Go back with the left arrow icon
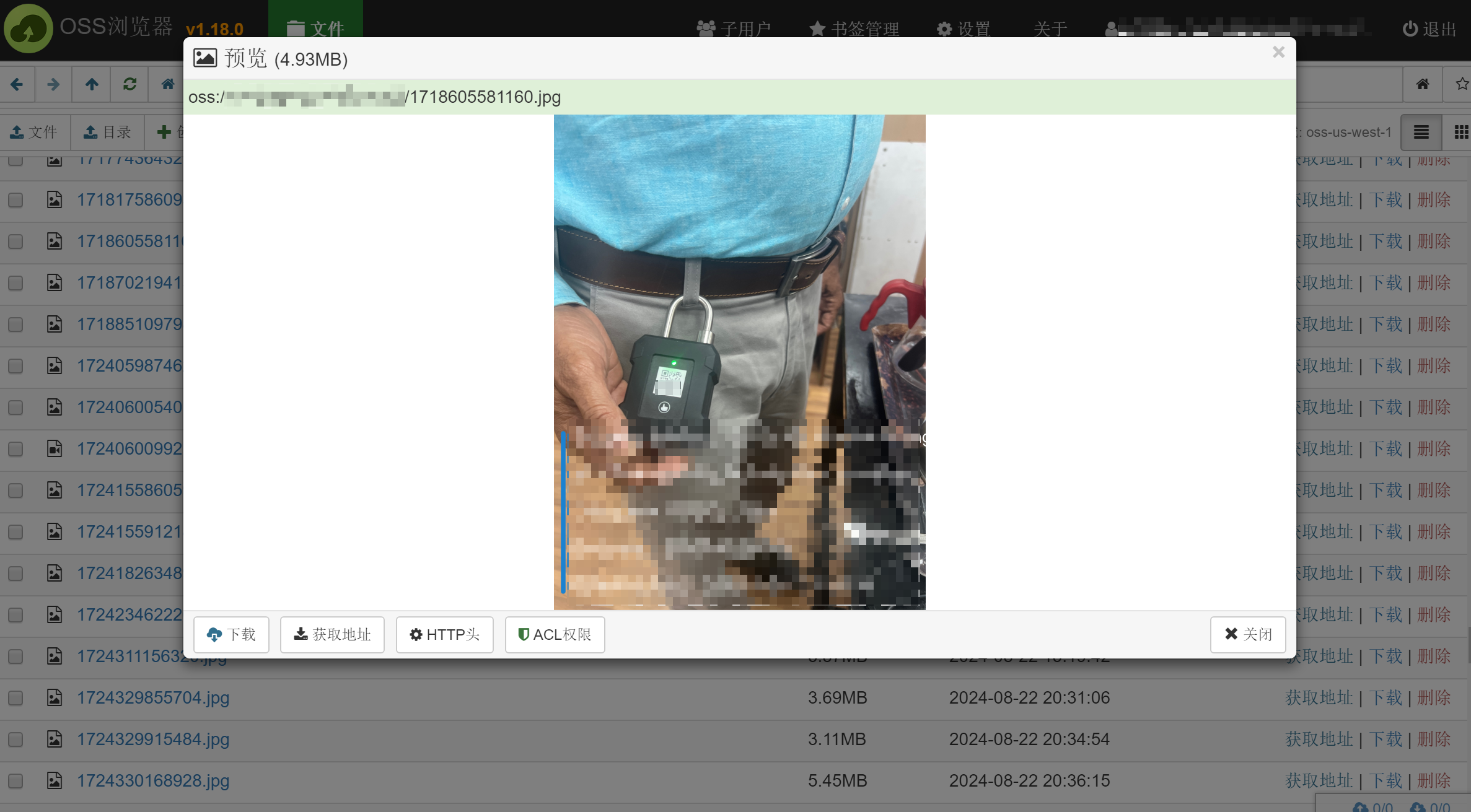The image size is (1471, 812). click(x=17, y=84)
